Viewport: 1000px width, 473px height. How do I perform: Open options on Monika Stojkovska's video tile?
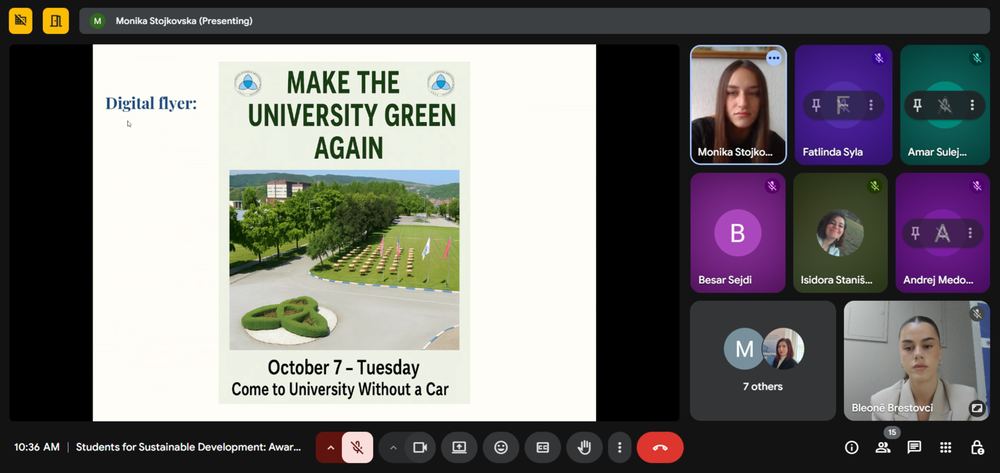773,58
